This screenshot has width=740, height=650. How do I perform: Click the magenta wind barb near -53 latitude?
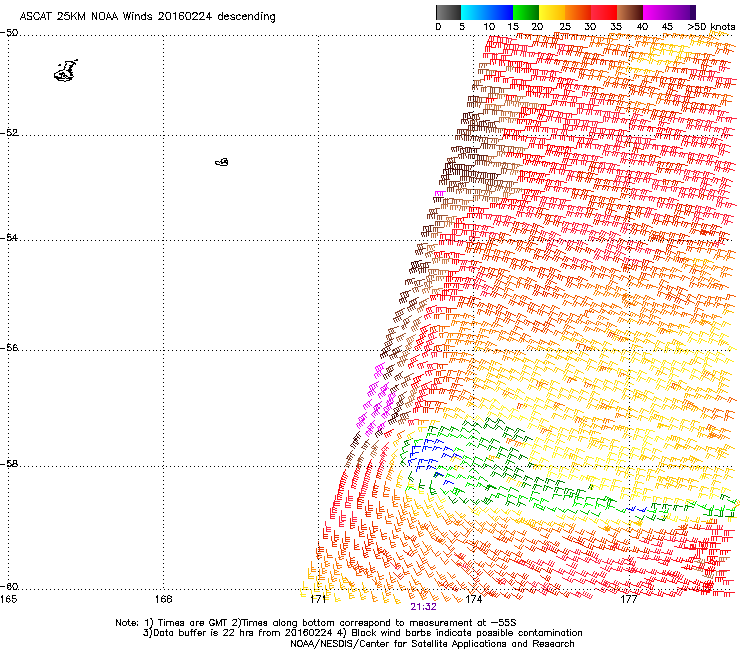click(x=439, y=194)
